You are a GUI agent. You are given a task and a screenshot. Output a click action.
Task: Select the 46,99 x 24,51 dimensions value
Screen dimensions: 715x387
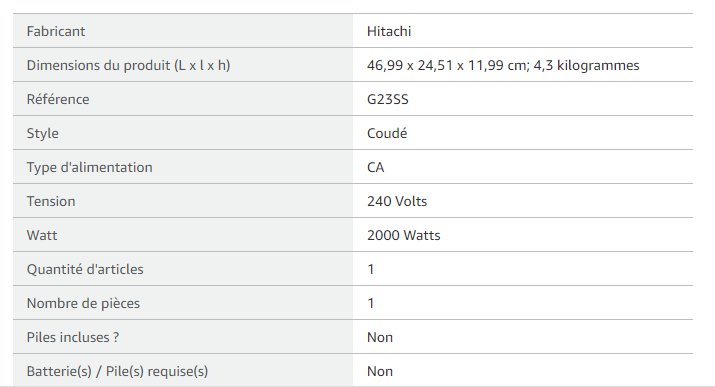tap(503, 65)
